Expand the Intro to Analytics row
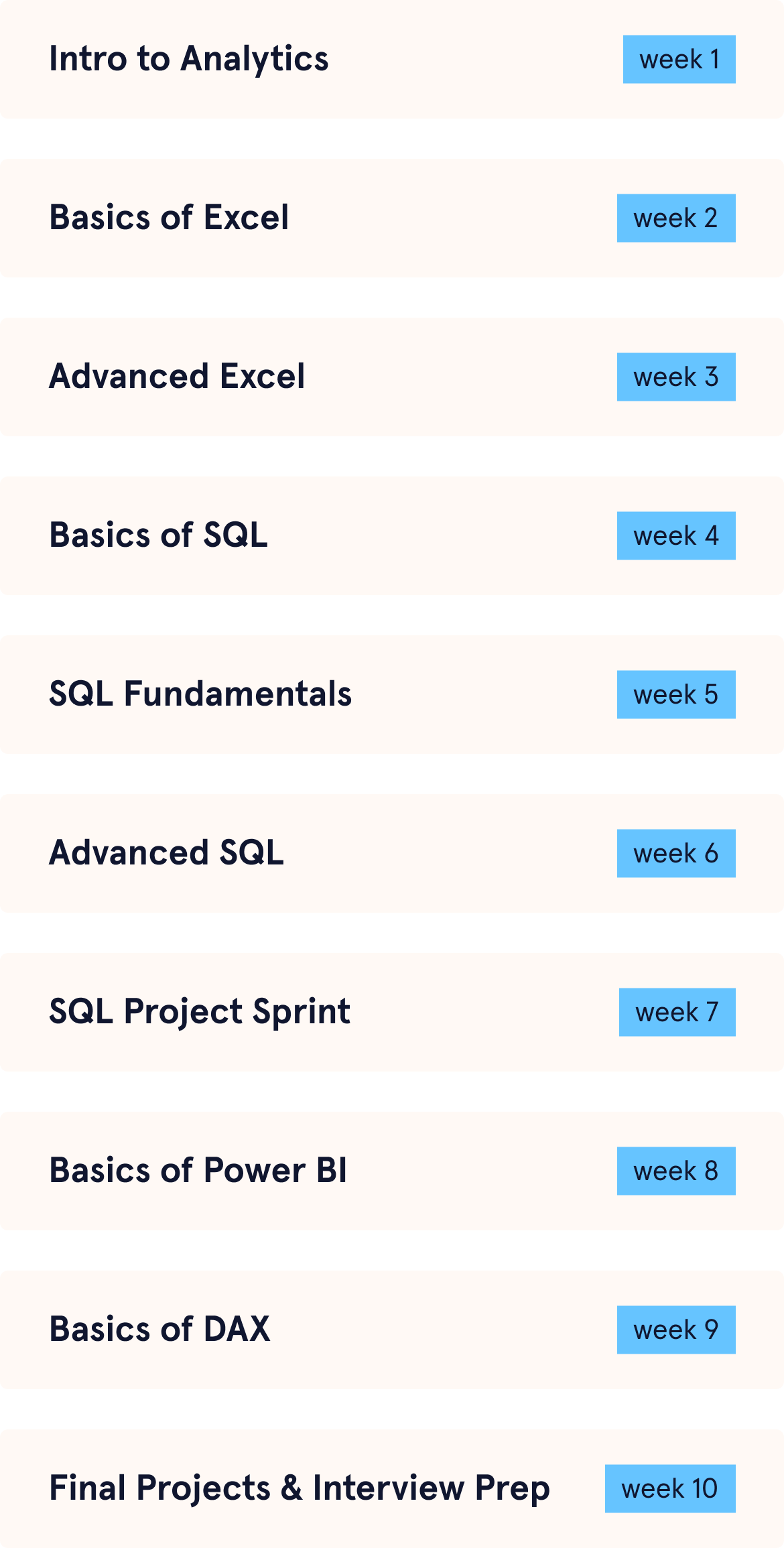The image size is (784, 1548). 189,59
